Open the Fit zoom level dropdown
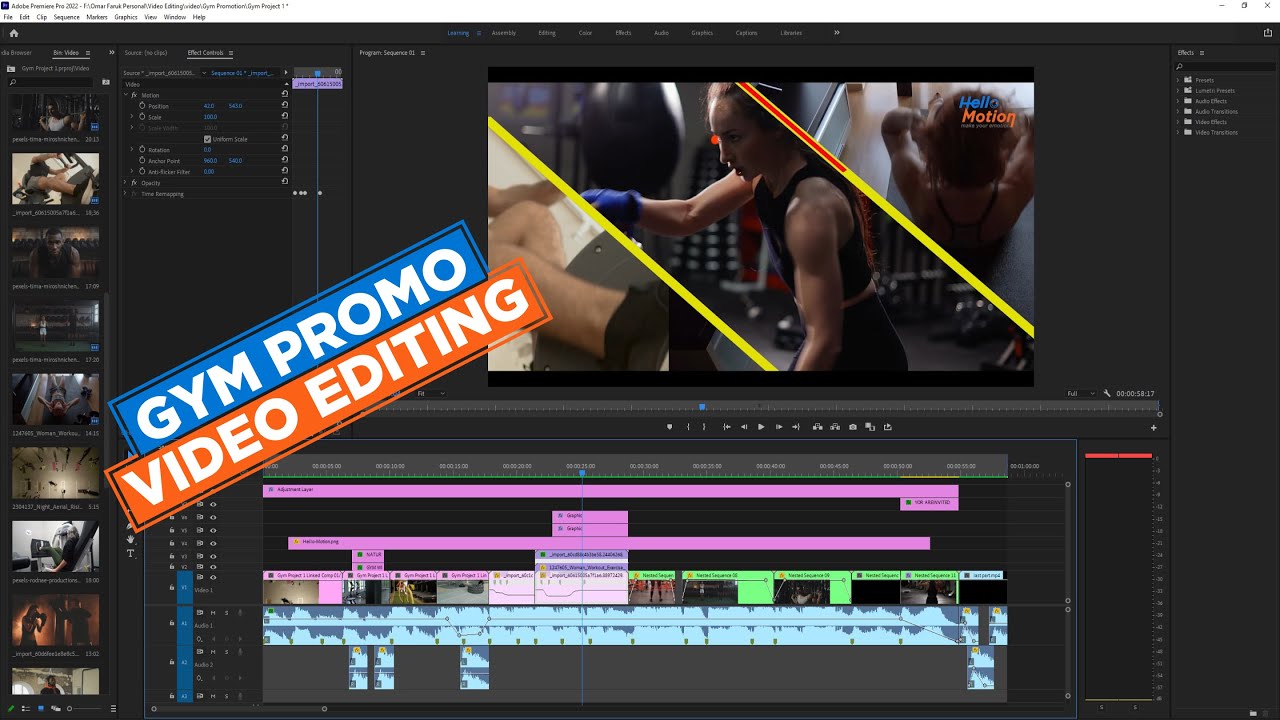Image resolution: width=1280 pixels, height=720 pixels. (430, 394)
